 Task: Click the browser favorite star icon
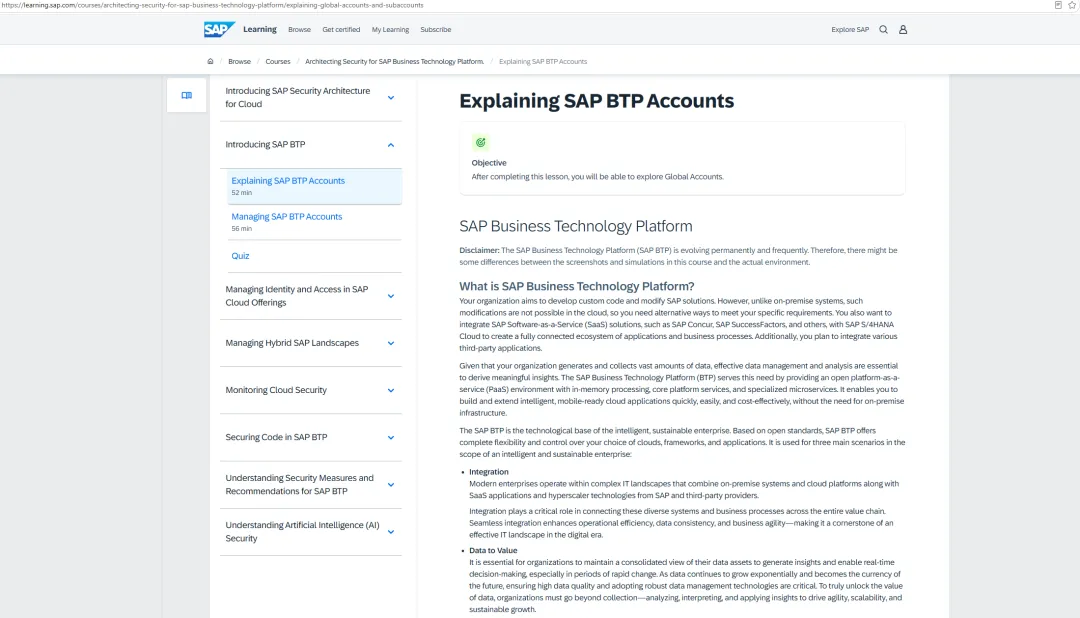click(x=1072, y=5)
